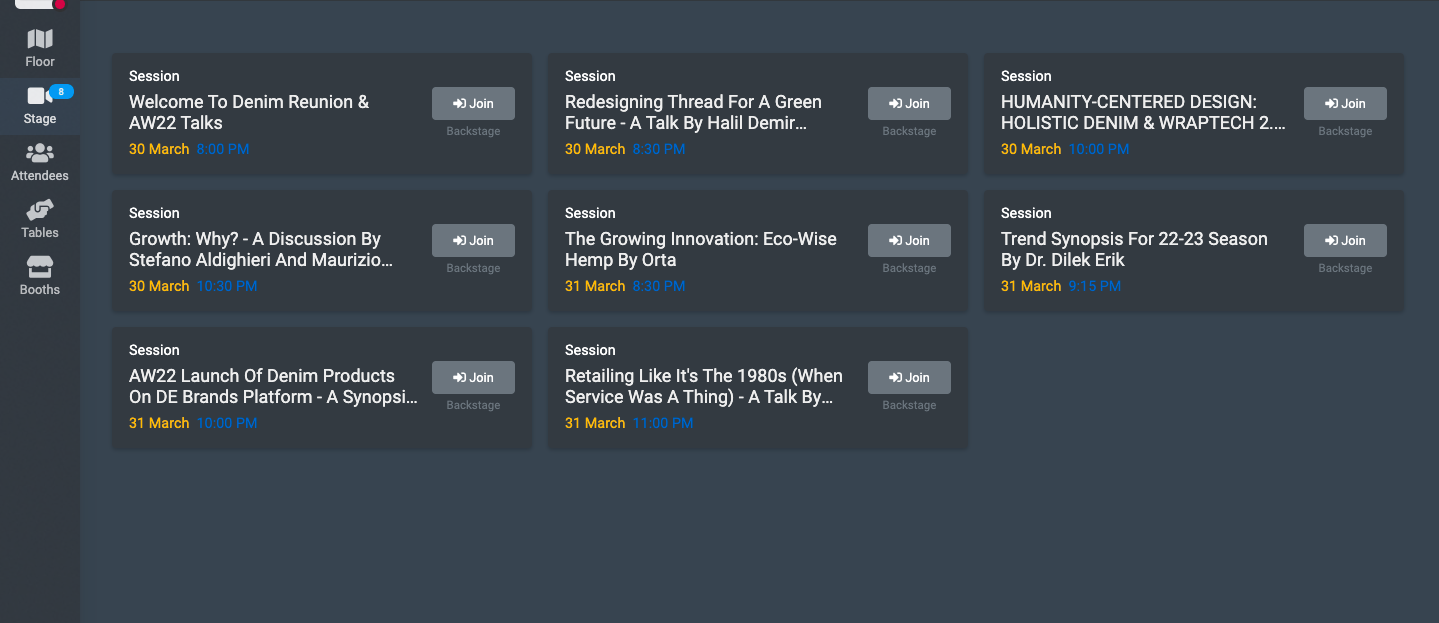Click Backstage link under Trend Synopsis session
Viewport: 1439px width, 623px height.
(1345, 268)
